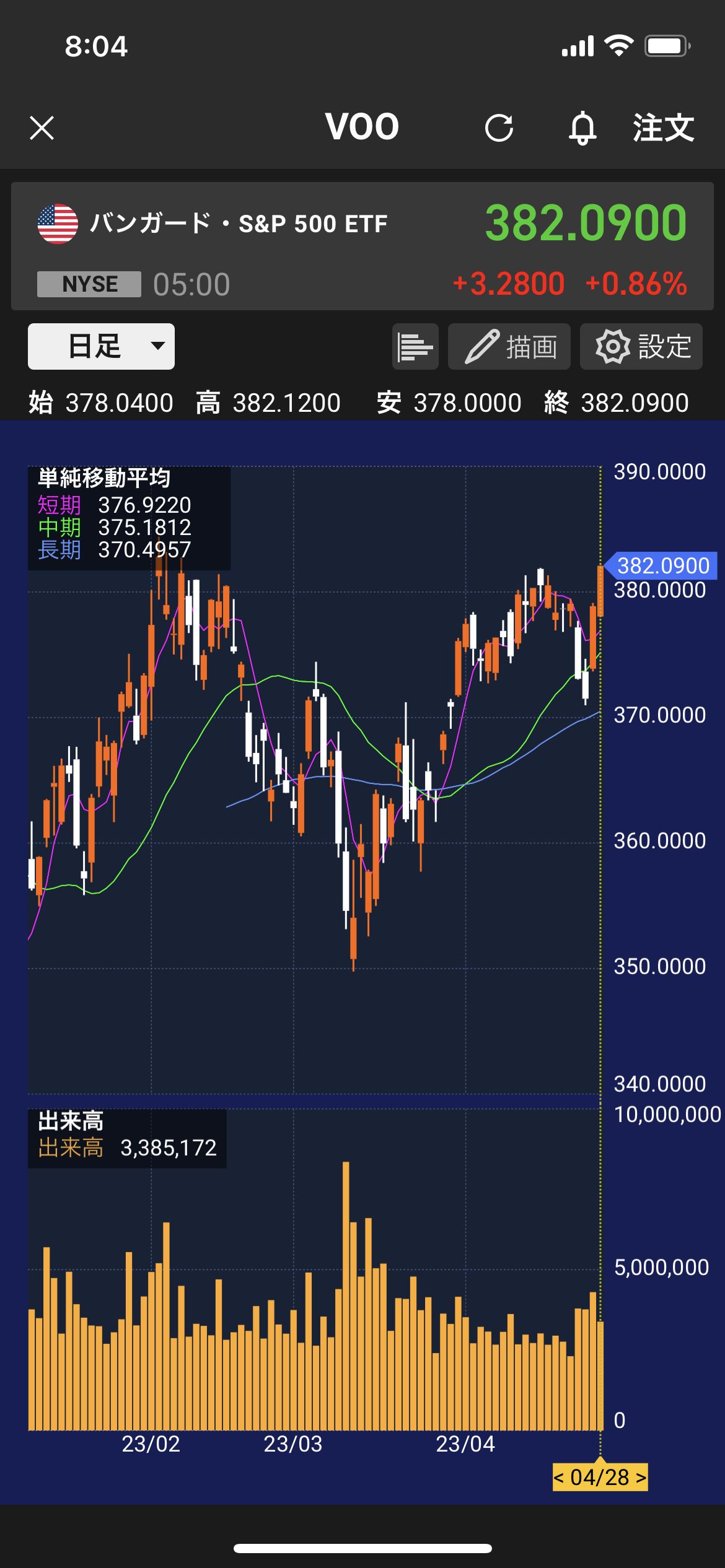The width and height of the screenshot is (725, 1568).
Task: Open 設定 chart settings
Action: (x=641, y=347)
